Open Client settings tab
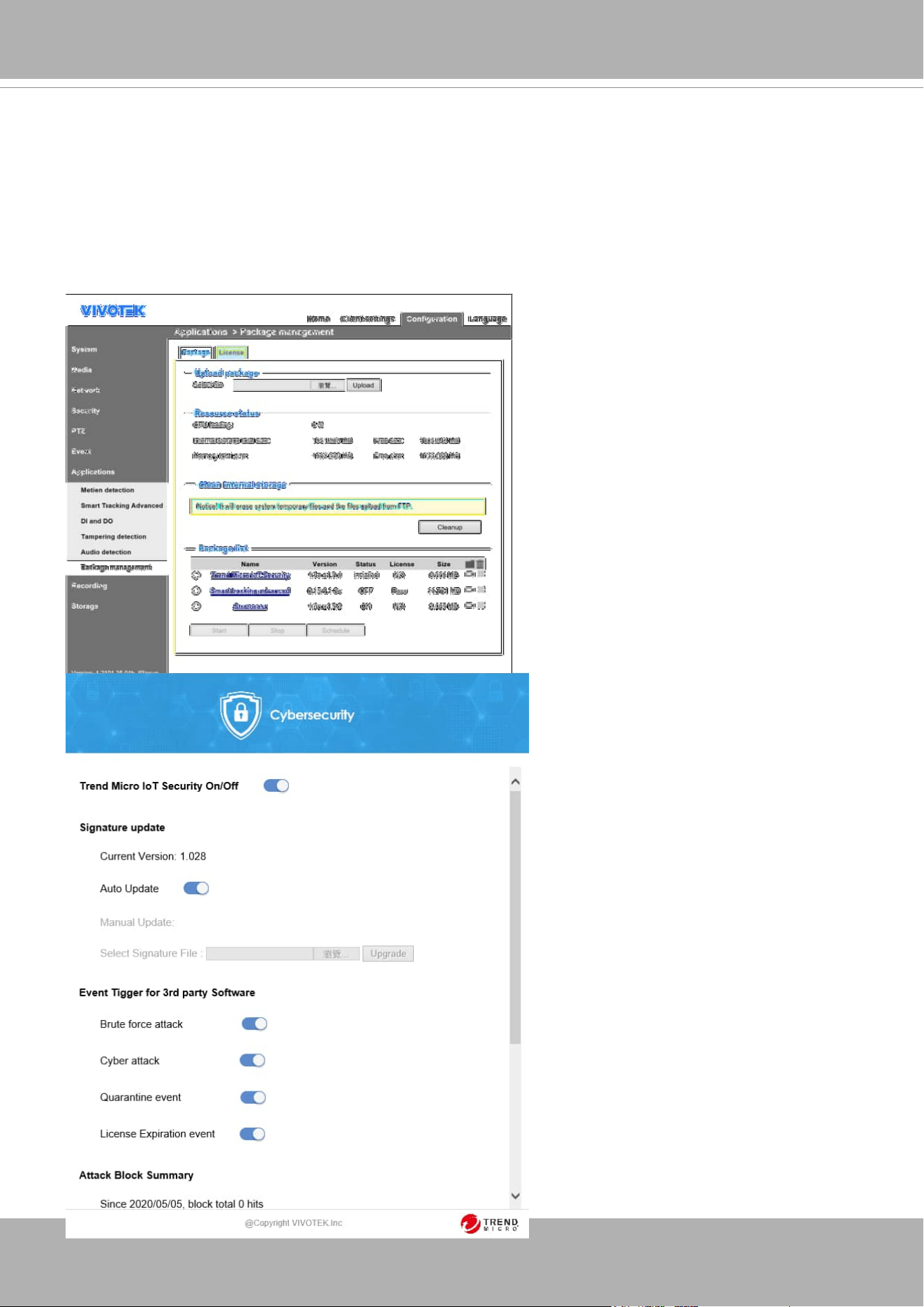The image size is (924, 1307). (x=367, y=319)
